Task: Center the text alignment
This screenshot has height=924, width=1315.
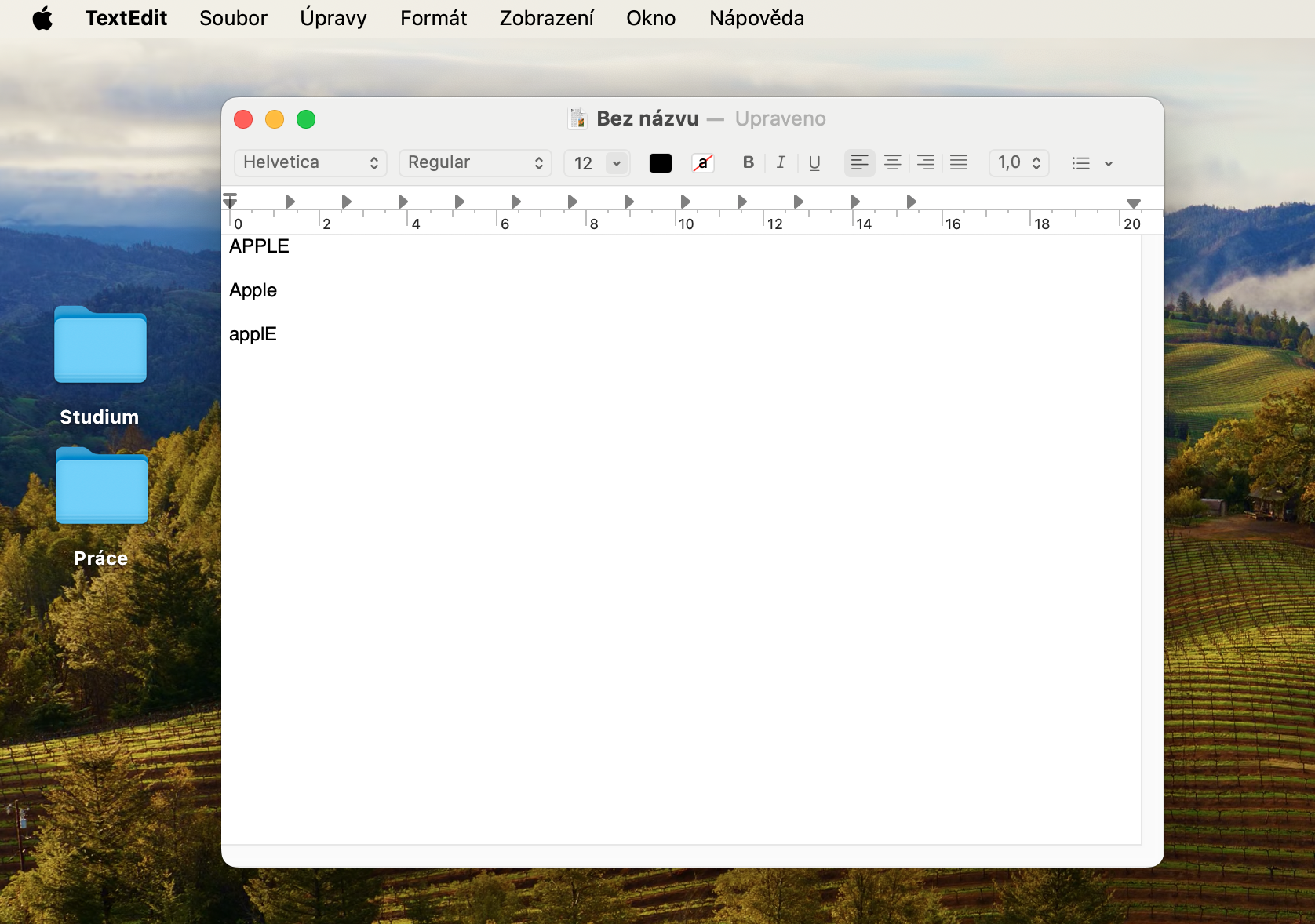Action: pyautogui.click(x=893, y=162)
